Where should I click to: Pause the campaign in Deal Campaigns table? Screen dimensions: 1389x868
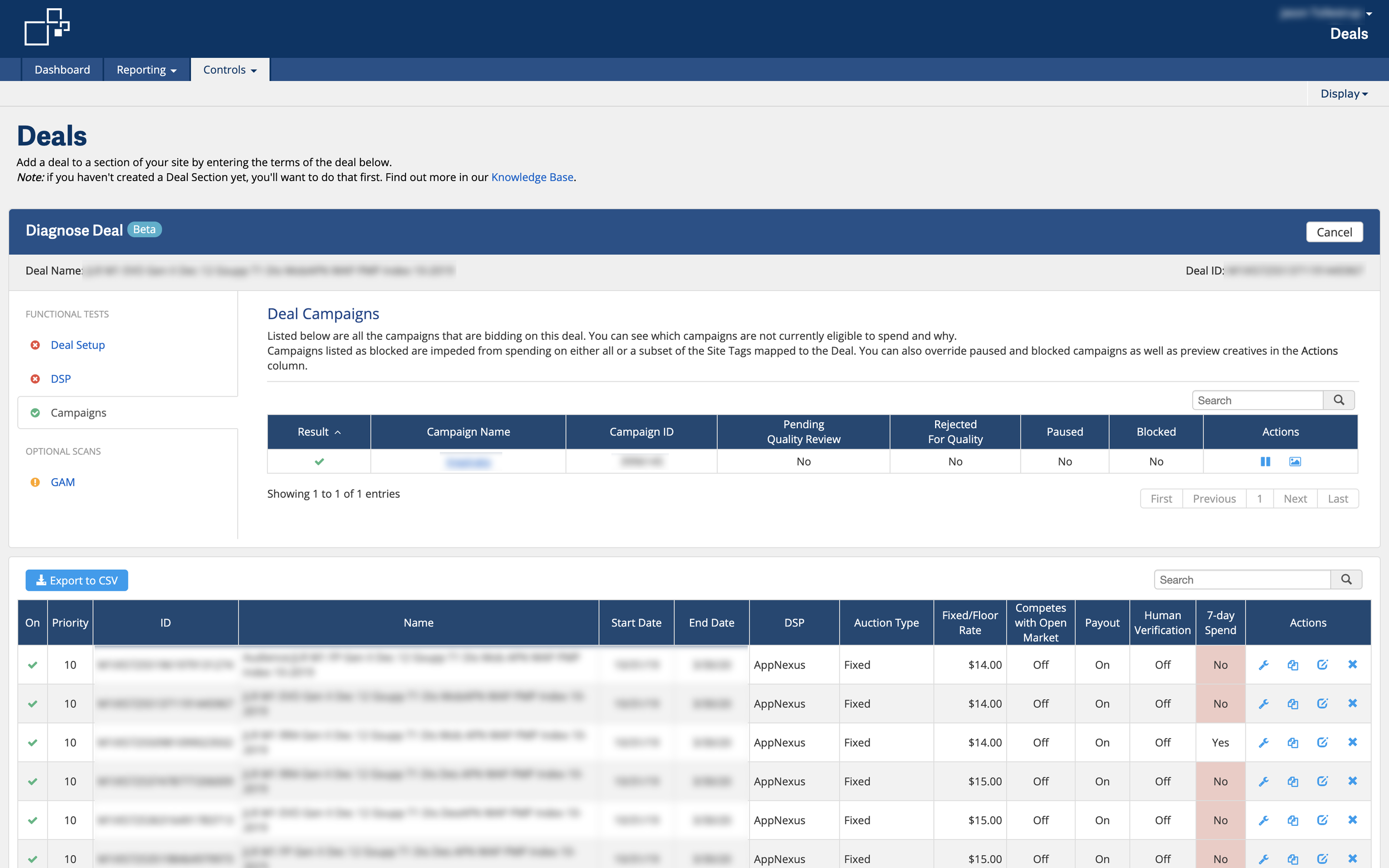tap(1265, 461)
